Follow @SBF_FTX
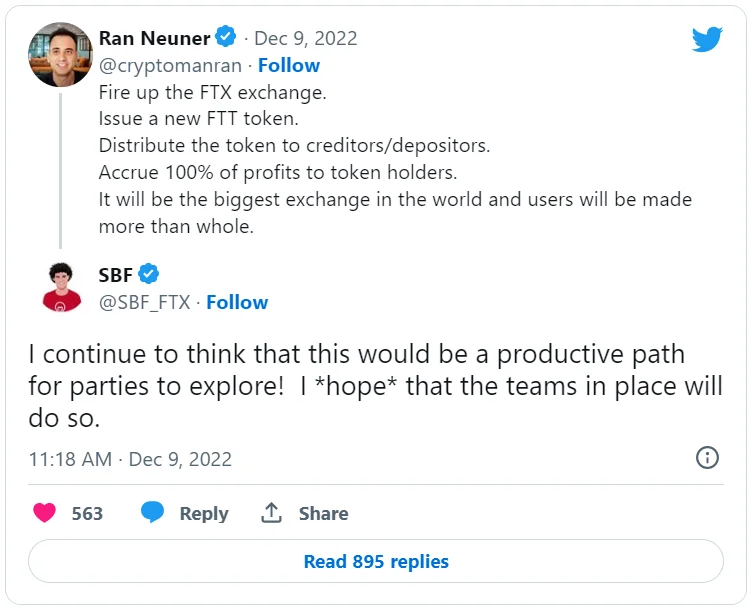This screenshot has width=753, height=610. [x=237, y=302]
